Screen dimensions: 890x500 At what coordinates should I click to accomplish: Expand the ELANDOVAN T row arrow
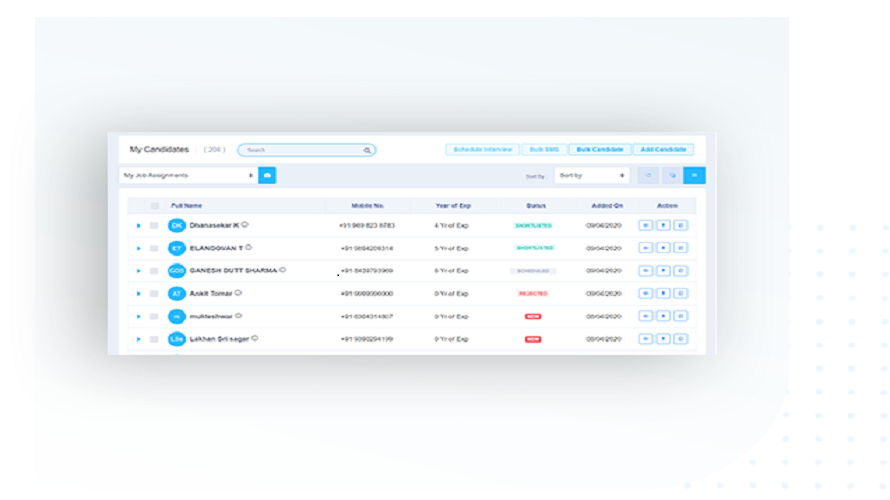139,248
